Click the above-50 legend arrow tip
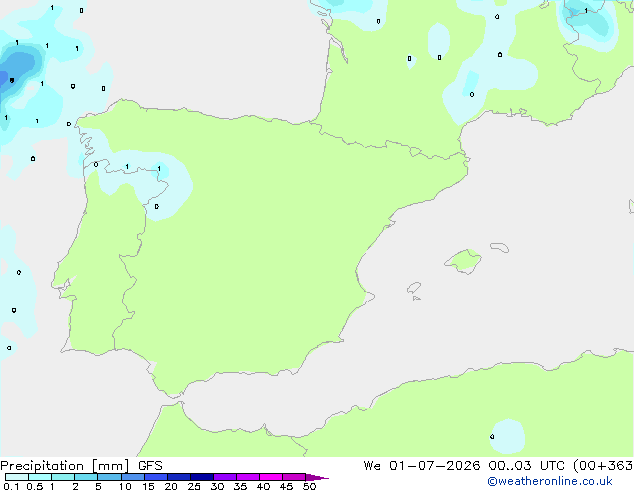The width and height of the screenshot is (634, 490). pos(317,477)
